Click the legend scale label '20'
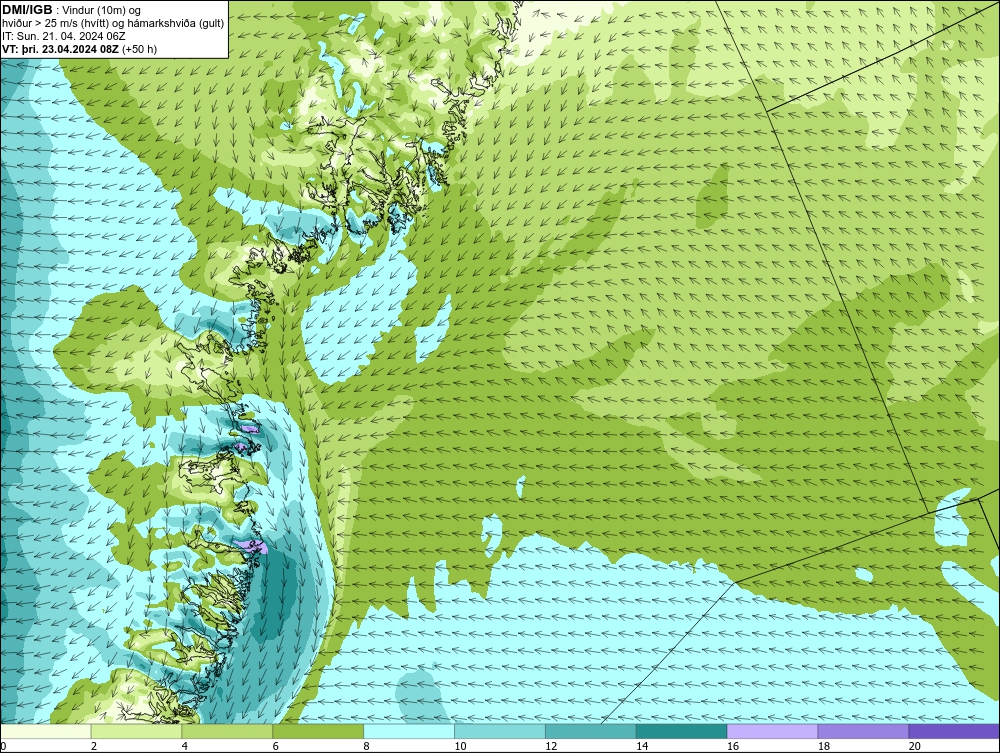Viewport: 1000px width, 753px height. coord(915,746)
